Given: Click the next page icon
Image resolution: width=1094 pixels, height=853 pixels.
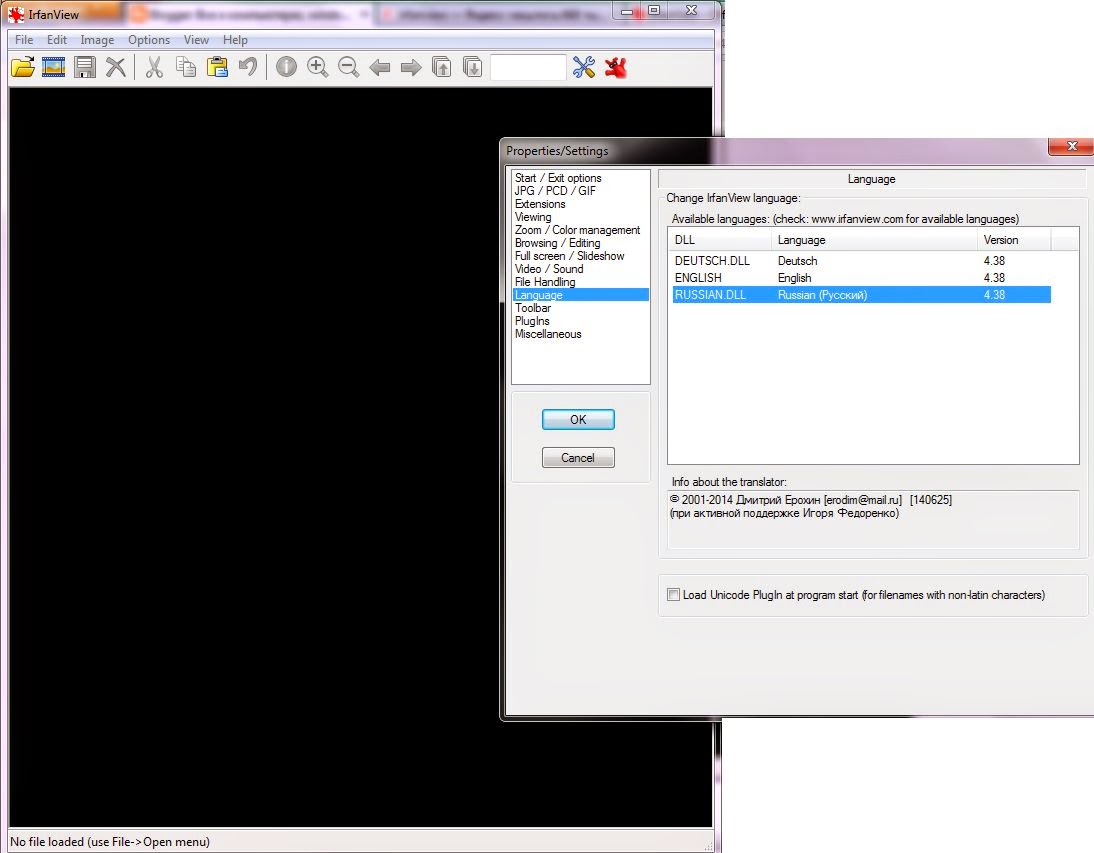Looking at the screenshot, I should pyautogui.click(x=472, y=67).
